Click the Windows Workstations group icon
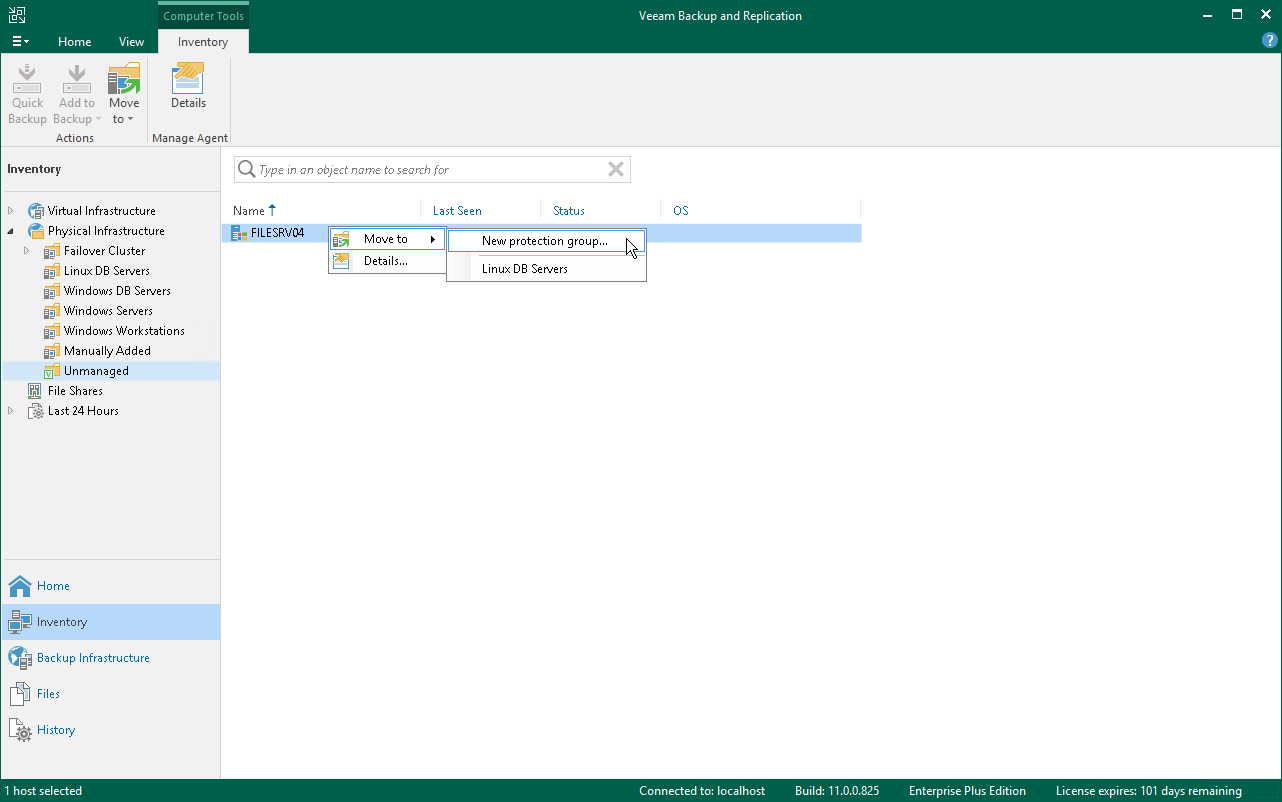The image size is (1282, 802). coord(52,331)
